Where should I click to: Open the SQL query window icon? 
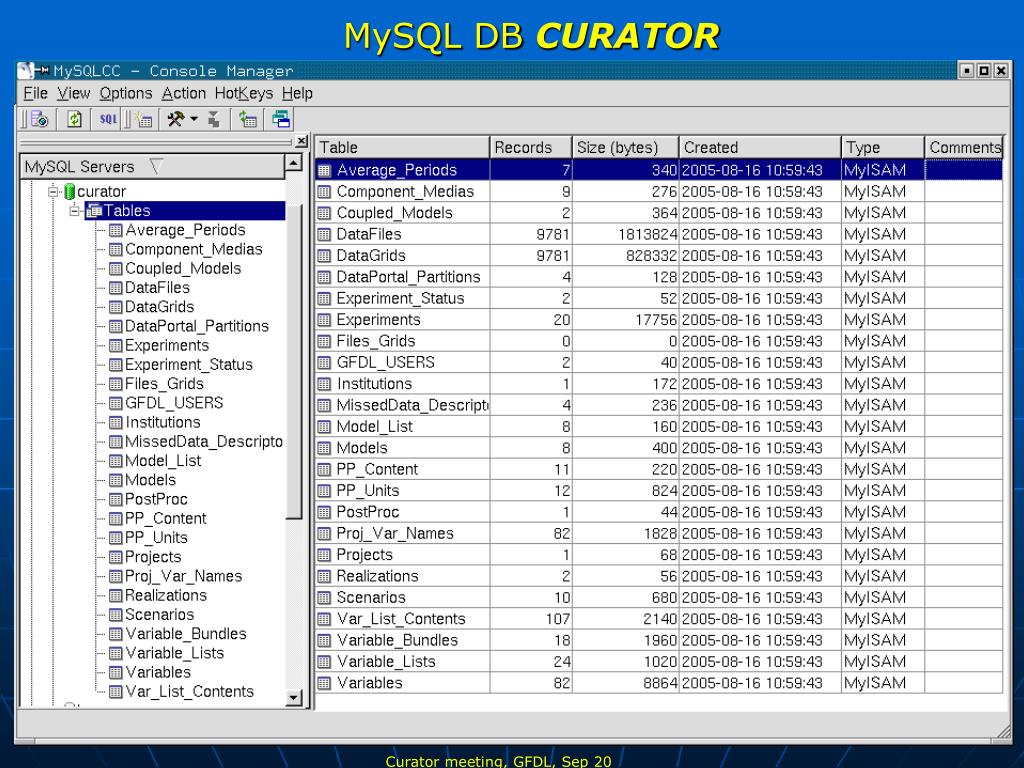pyautogui.click(x=108, y=120)
